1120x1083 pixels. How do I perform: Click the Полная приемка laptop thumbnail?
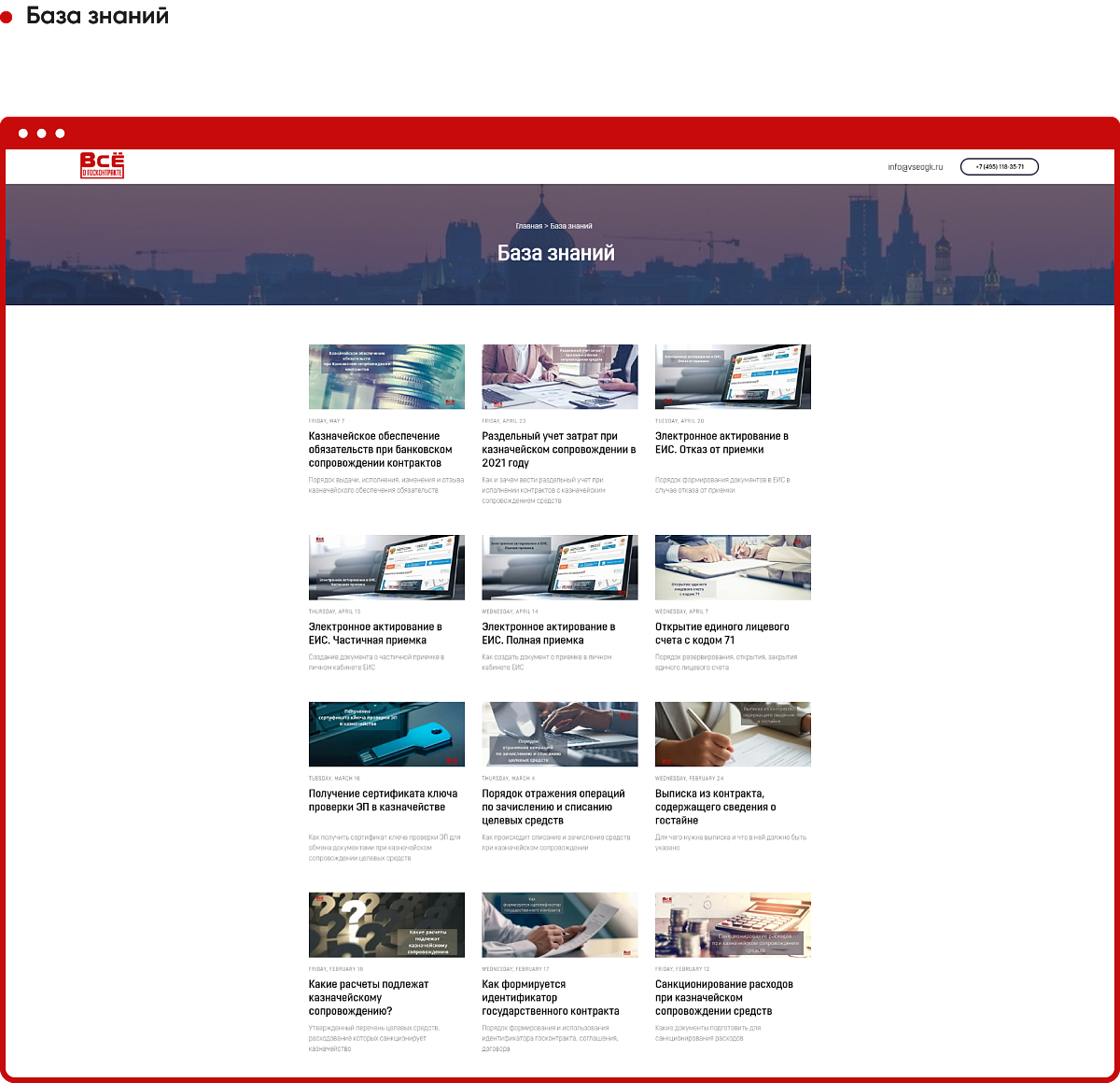[x=560, y=567]
